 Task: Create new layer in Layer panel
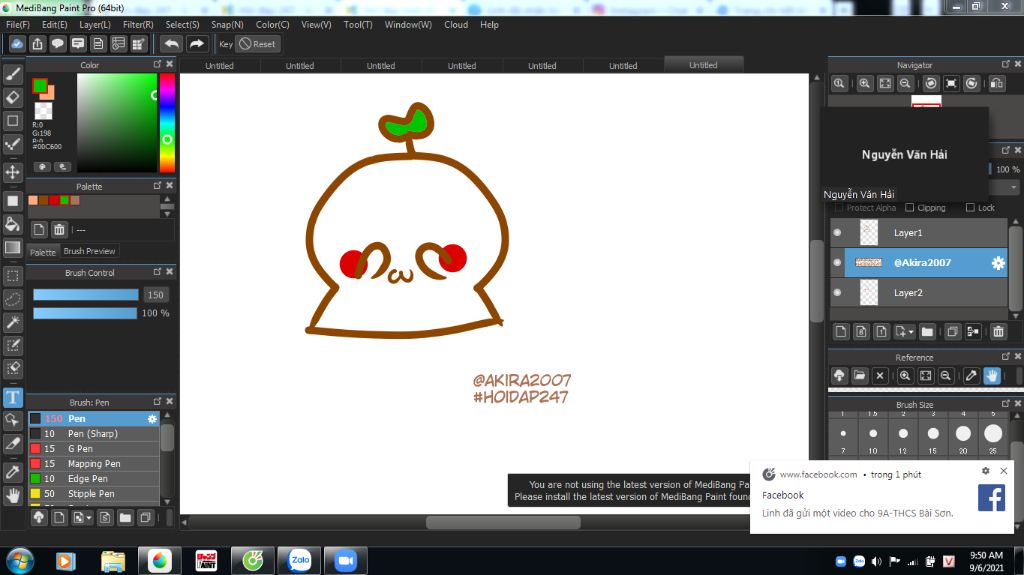(841, 332)
